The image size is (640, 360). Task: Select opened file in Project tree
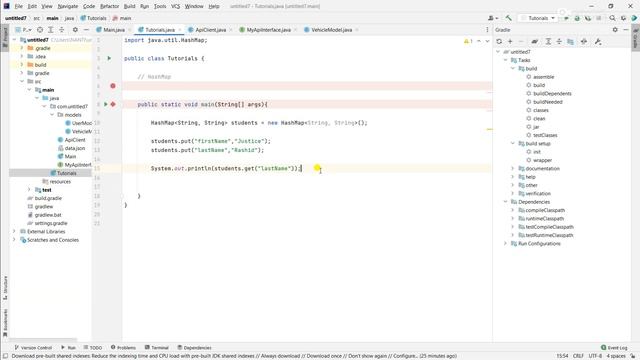pyautogui.click(x=40, y=30)
